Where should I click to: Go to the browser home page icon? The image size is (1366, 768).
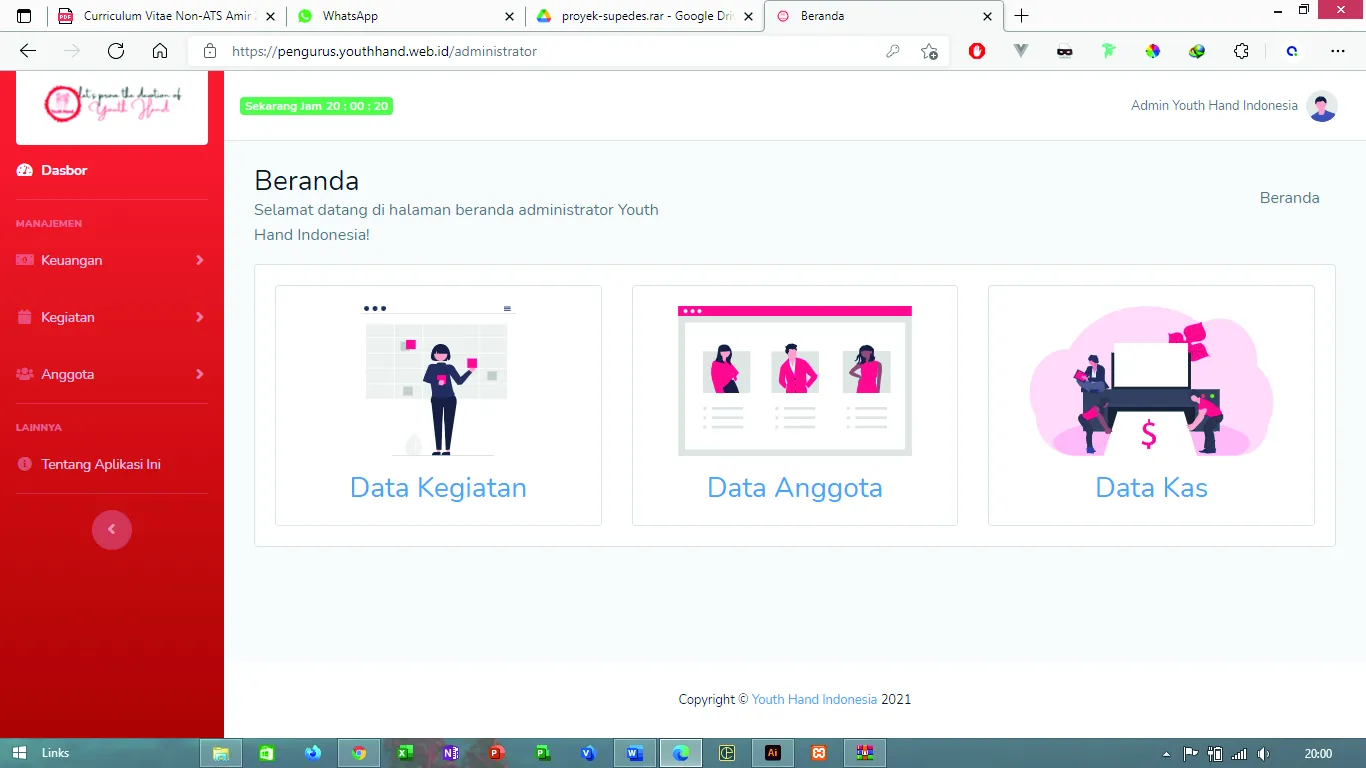click(160, 51)
